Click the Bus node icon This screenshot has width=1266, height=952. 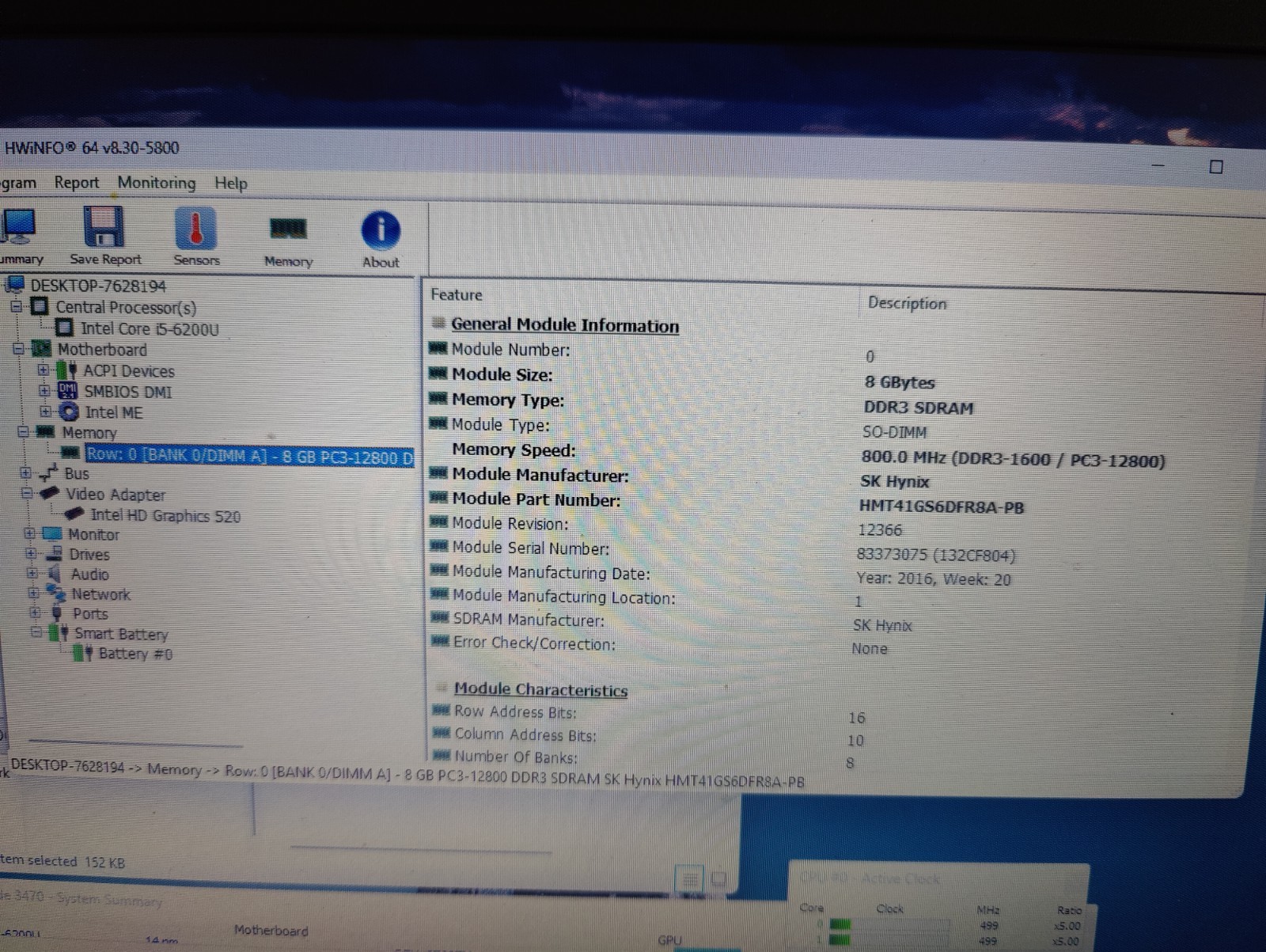[x=49, y=472]
